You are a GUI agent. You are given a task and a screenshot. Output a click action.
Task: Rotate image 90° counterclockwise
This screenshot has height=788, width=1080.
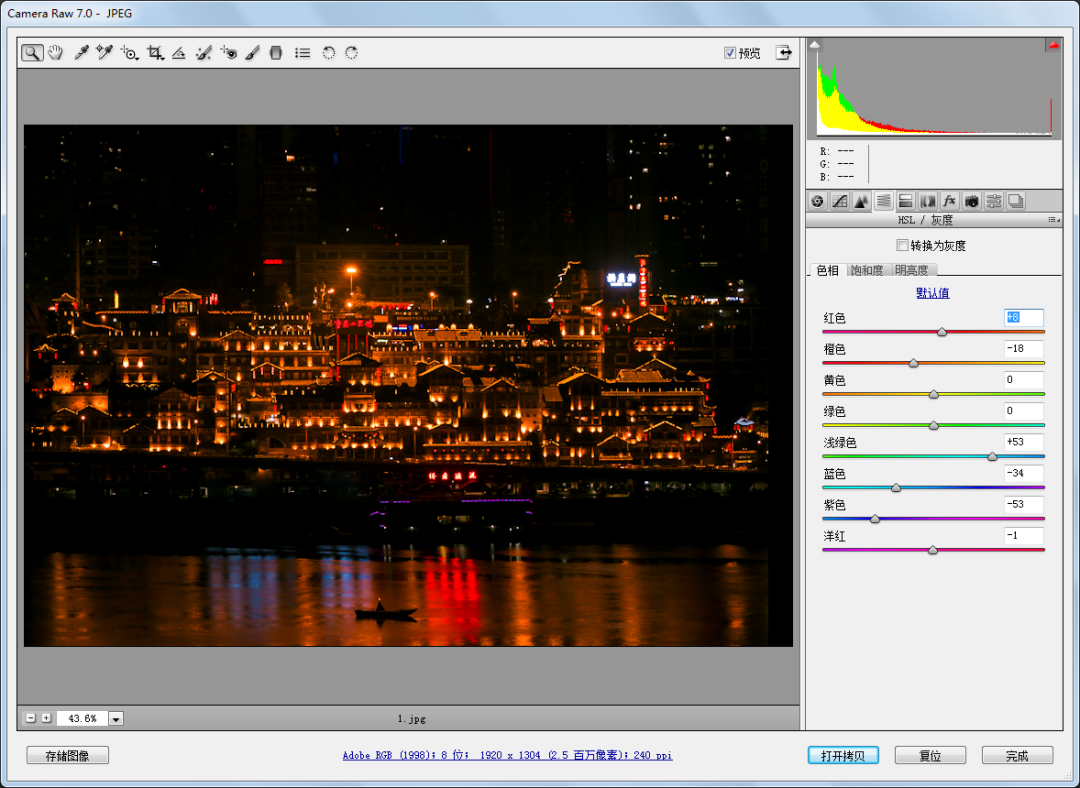pyautogui.click(x=329, y=53)
